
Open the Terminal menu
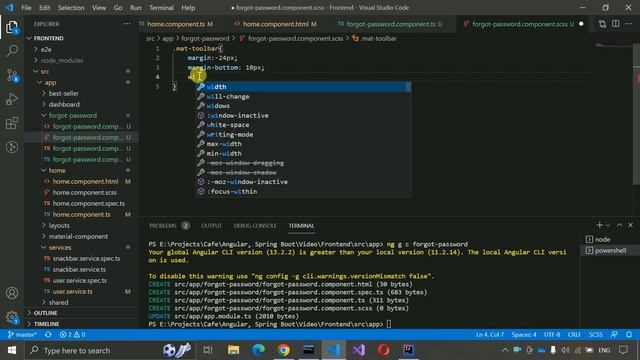click(161, 8)
